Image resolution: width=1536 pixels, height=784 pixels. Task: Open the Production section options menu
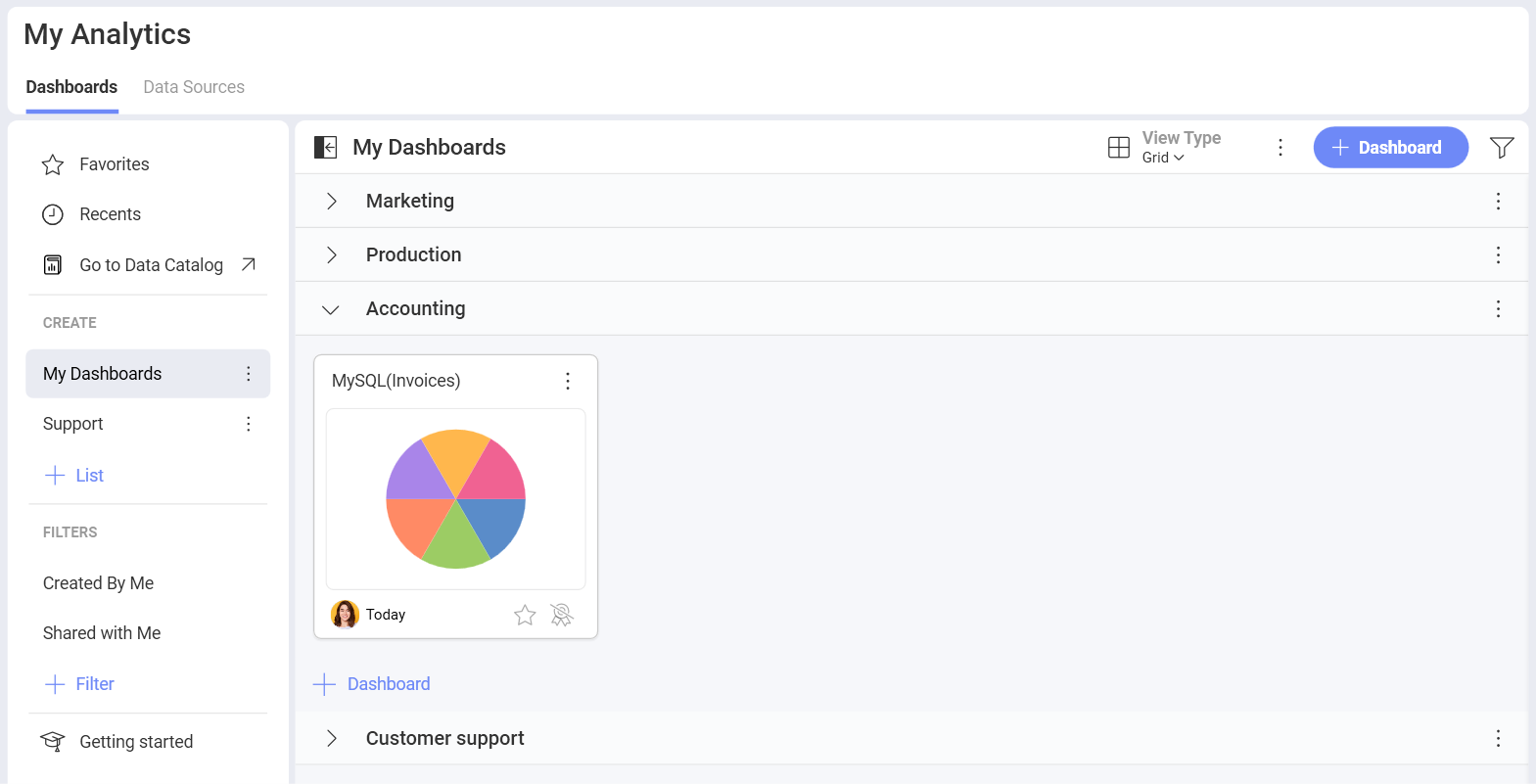point(1498,254)
